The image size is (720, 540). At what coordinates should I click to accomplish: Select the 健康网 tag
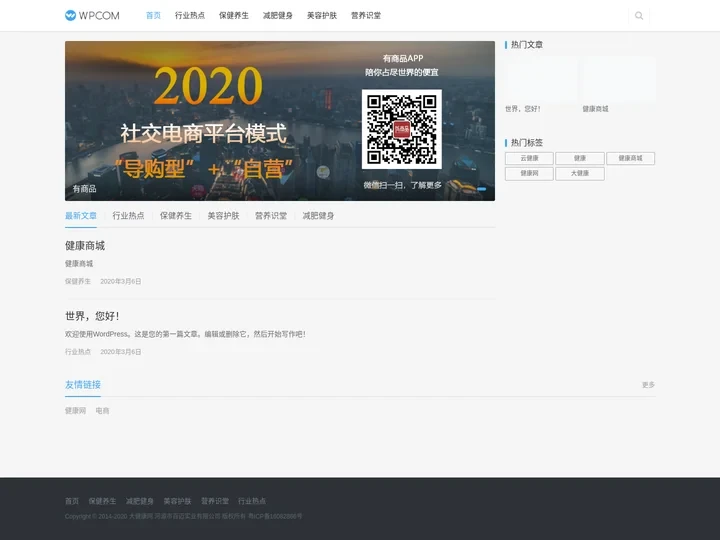529,174
